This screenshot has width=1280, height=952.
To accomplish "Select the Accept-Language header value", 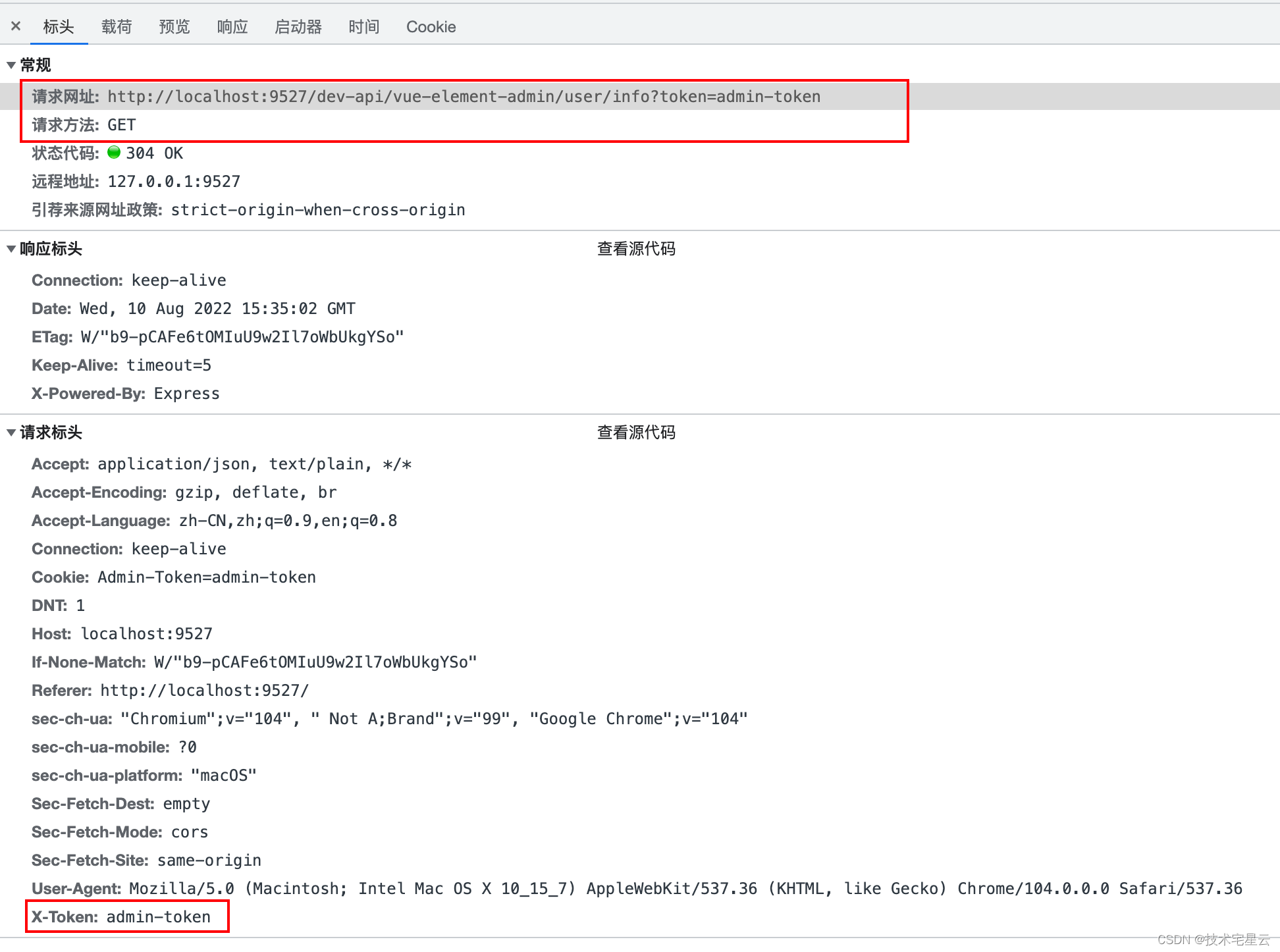I will pyautogui.click(x=288, y=521).
